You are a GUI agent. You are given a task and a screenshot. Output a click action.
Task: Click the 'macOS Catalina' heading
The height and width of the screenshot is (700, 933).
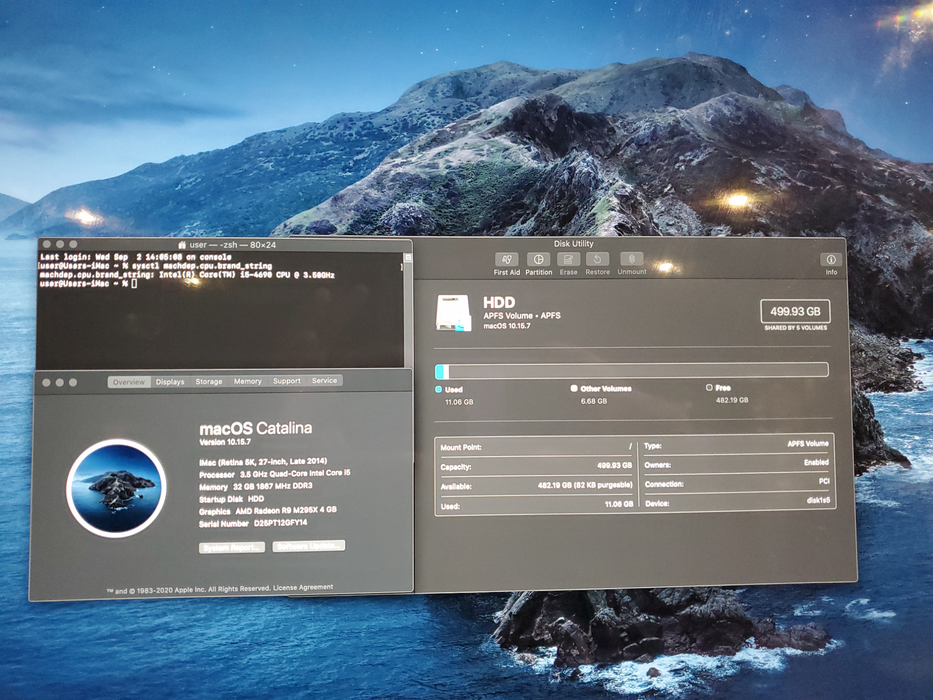pyautogui.click(x=255, y=428)
